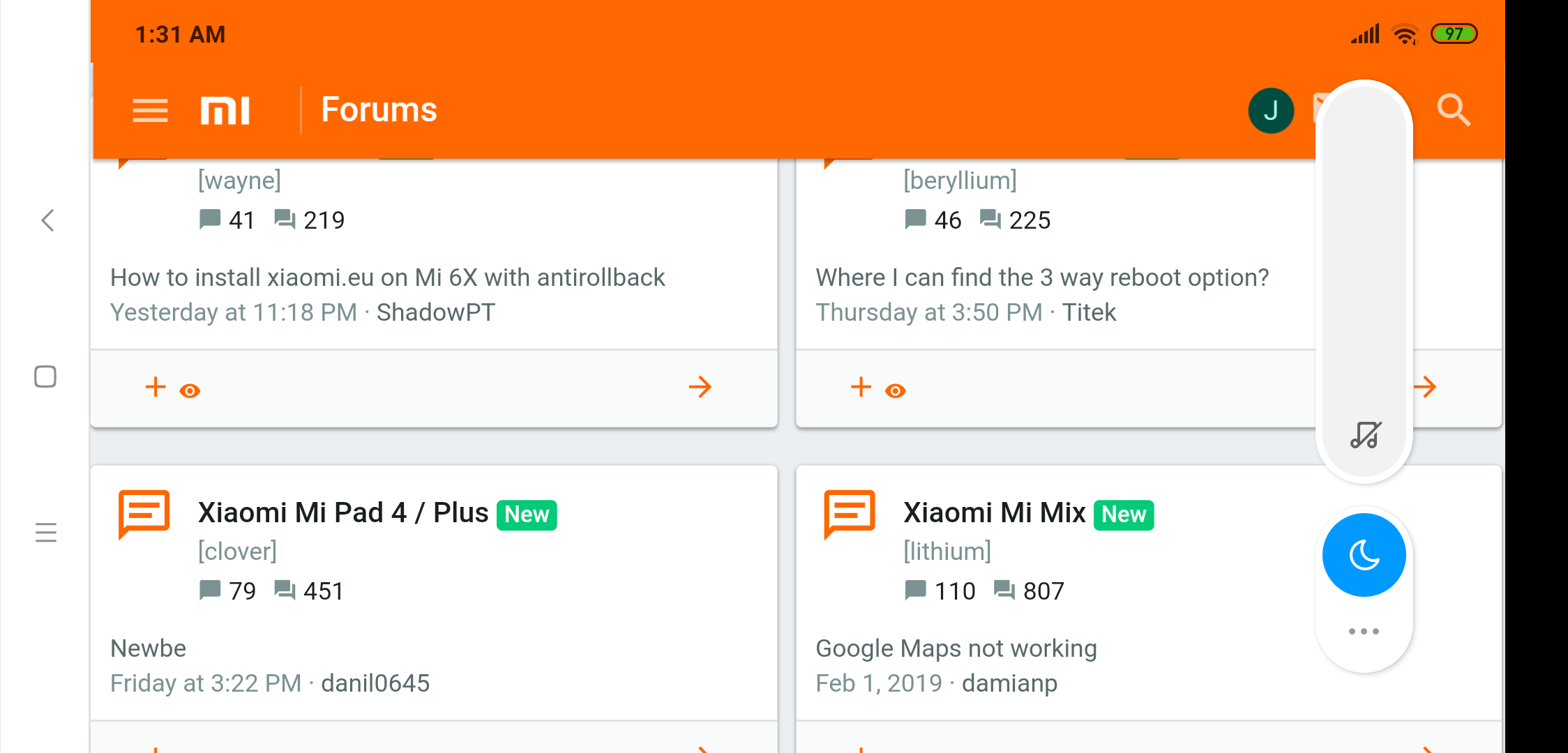Tap the Android back navigation arrow
Viewport: 1568px width, 753px height.
47,220
